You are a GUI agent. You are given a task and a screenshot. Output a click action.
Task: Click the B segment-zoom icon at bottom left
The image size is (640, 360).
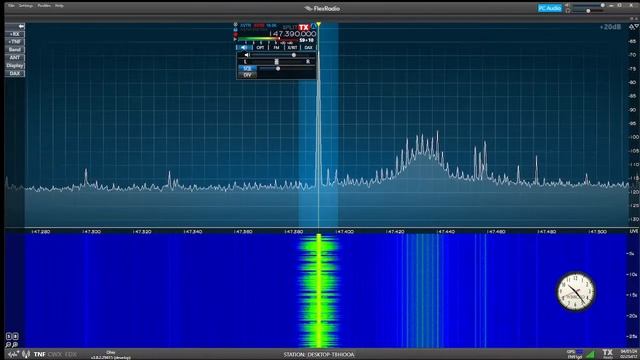(x=16, y=336)
